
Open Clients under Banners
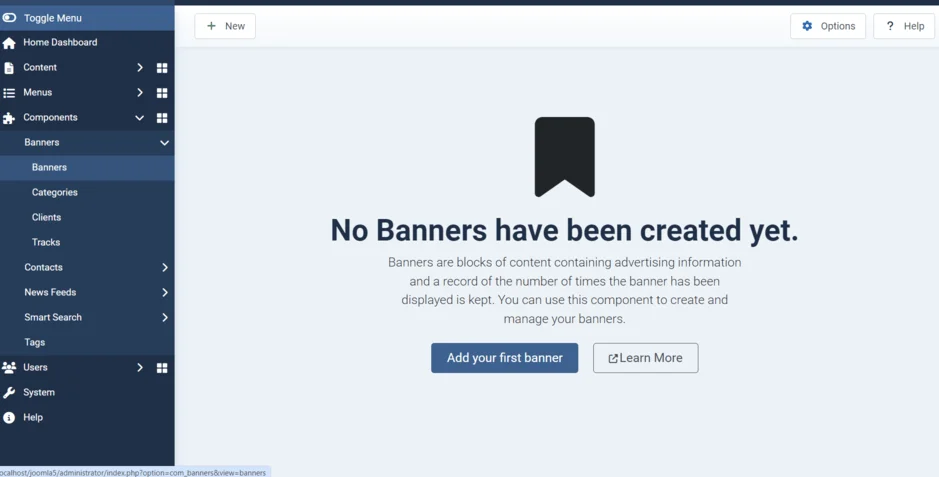(87, 218)
